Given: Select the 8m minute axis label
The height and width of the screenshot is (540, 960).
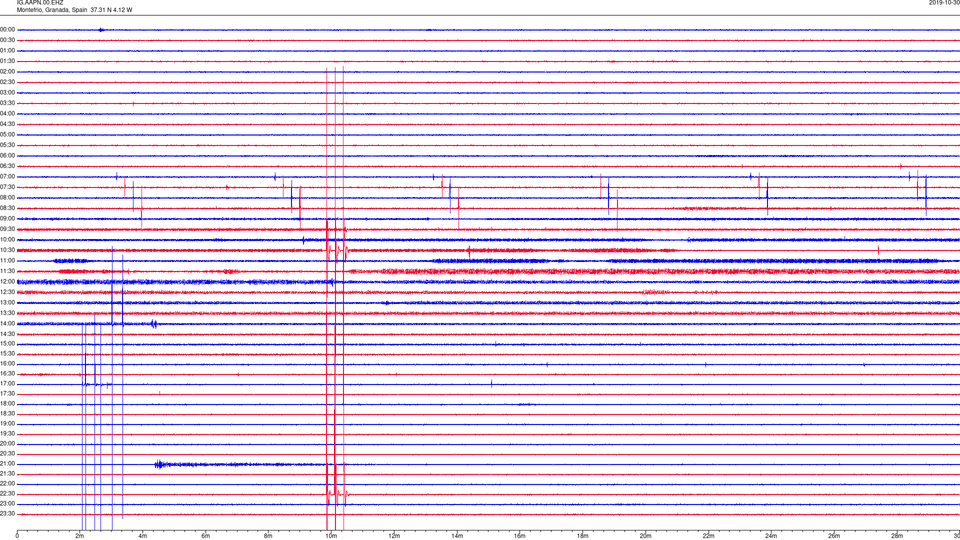Looking at the screenshot, I should (268, 536).
